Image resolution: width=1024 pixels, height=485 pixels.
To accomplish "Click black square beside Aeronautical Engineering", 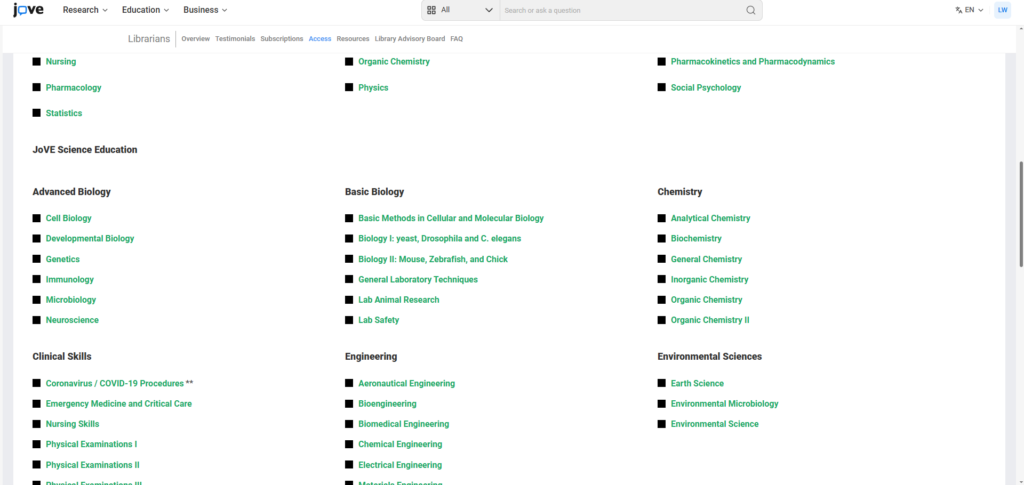I will pos(350,383).
